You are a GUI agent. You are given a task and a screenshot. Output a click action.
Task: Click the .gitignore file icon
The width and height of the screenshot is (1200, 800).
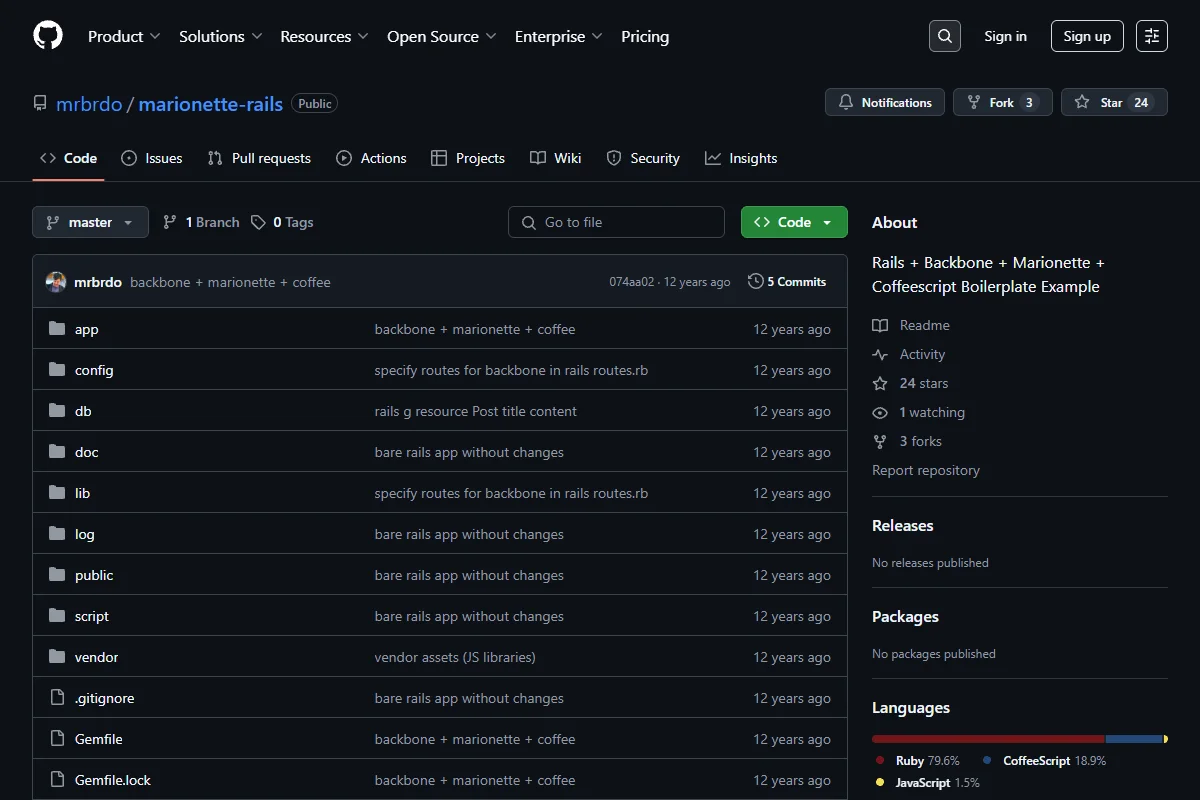click(57, 698)
